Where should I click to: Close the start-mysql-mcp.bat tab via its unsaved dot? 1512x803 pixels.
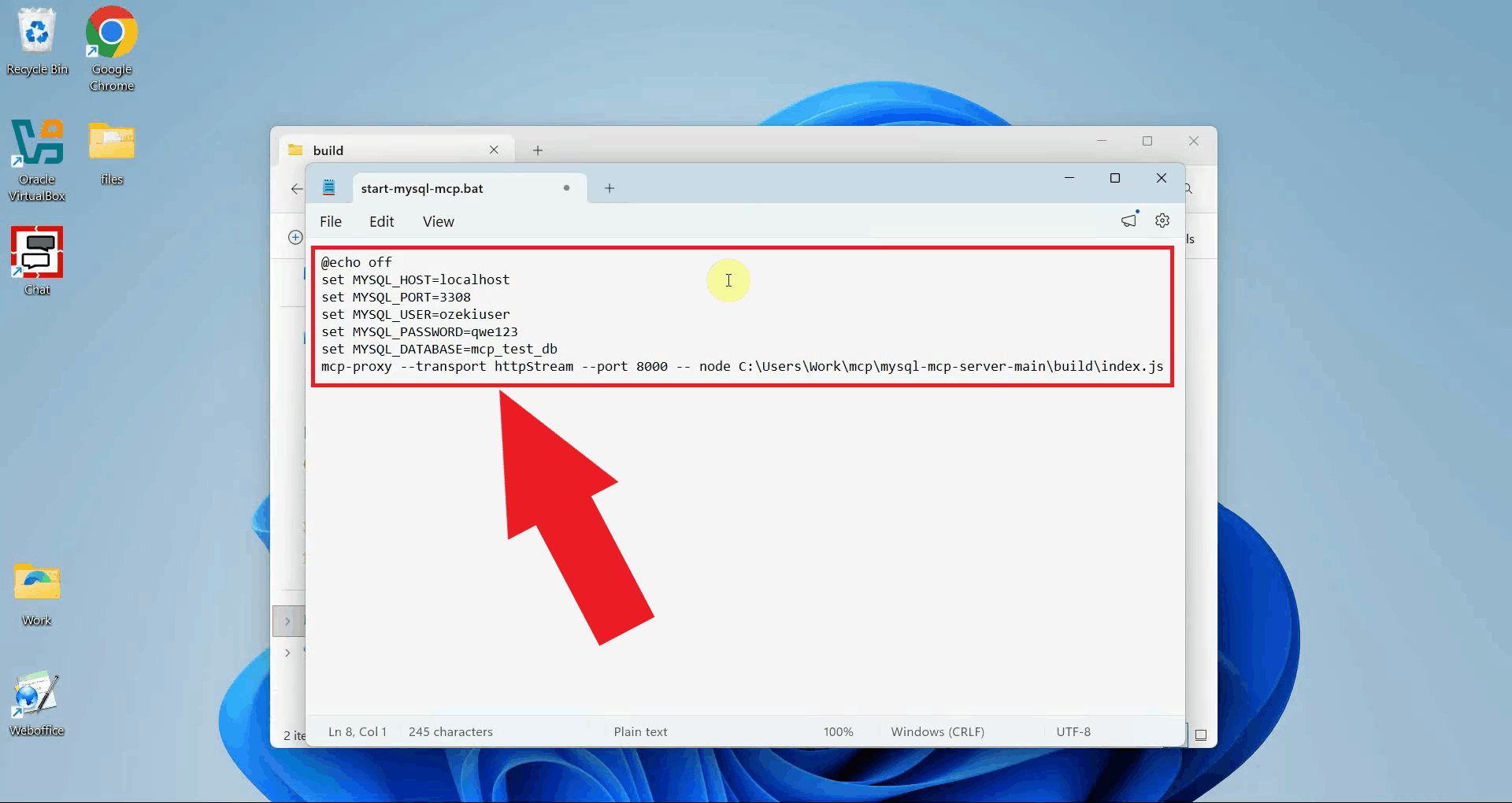point(566,188)
